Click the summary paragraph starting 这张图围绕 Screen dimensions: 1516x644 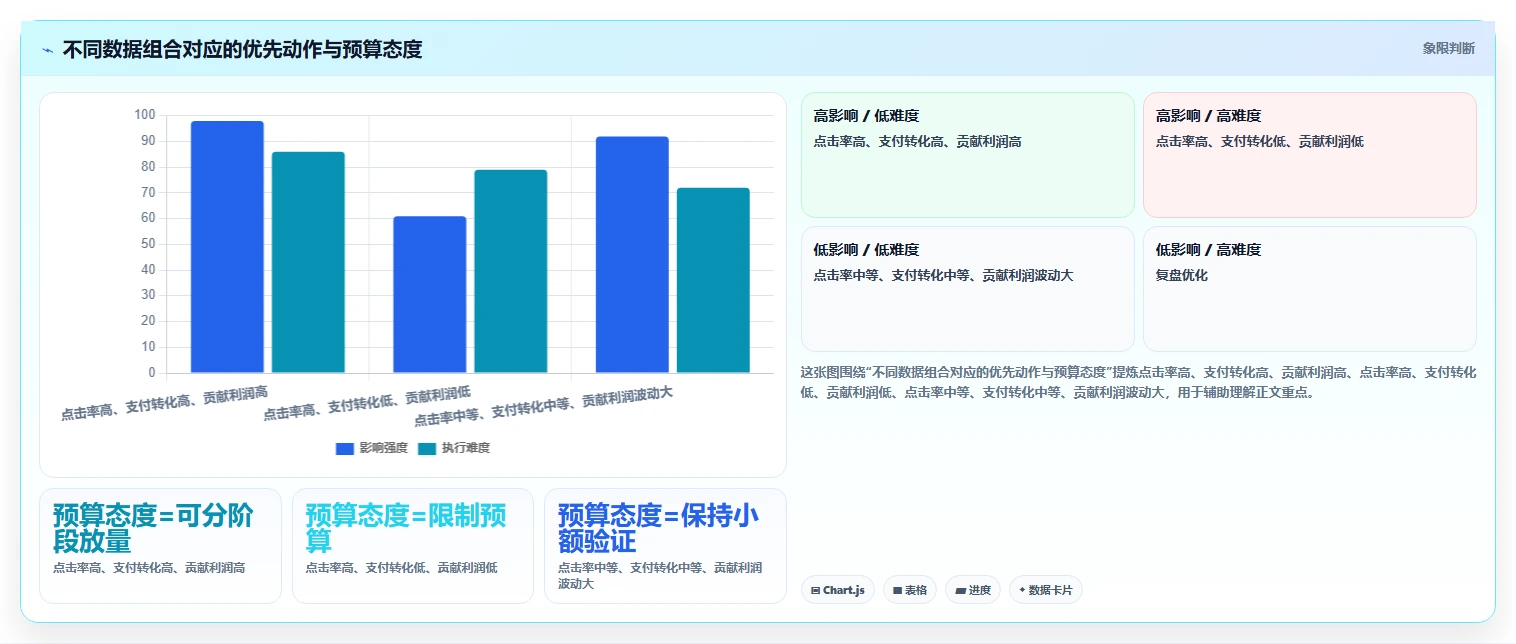coord(1138,382)
